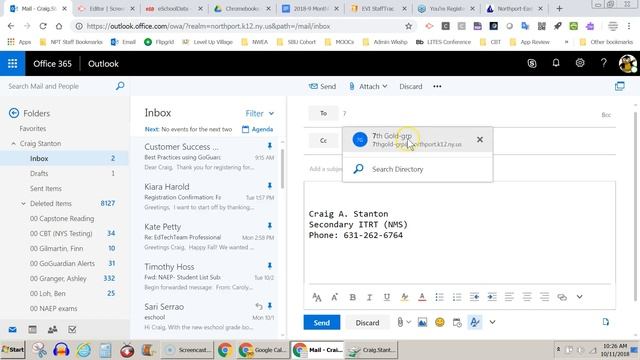The width and height of the screenshot is (640, 360).
Task: Collapse the Folders pane
Action: (x=14, y=113)
